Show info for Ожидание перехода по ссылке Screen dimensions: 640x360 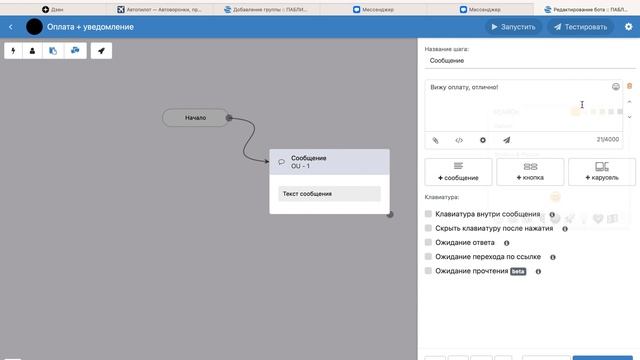553,257
